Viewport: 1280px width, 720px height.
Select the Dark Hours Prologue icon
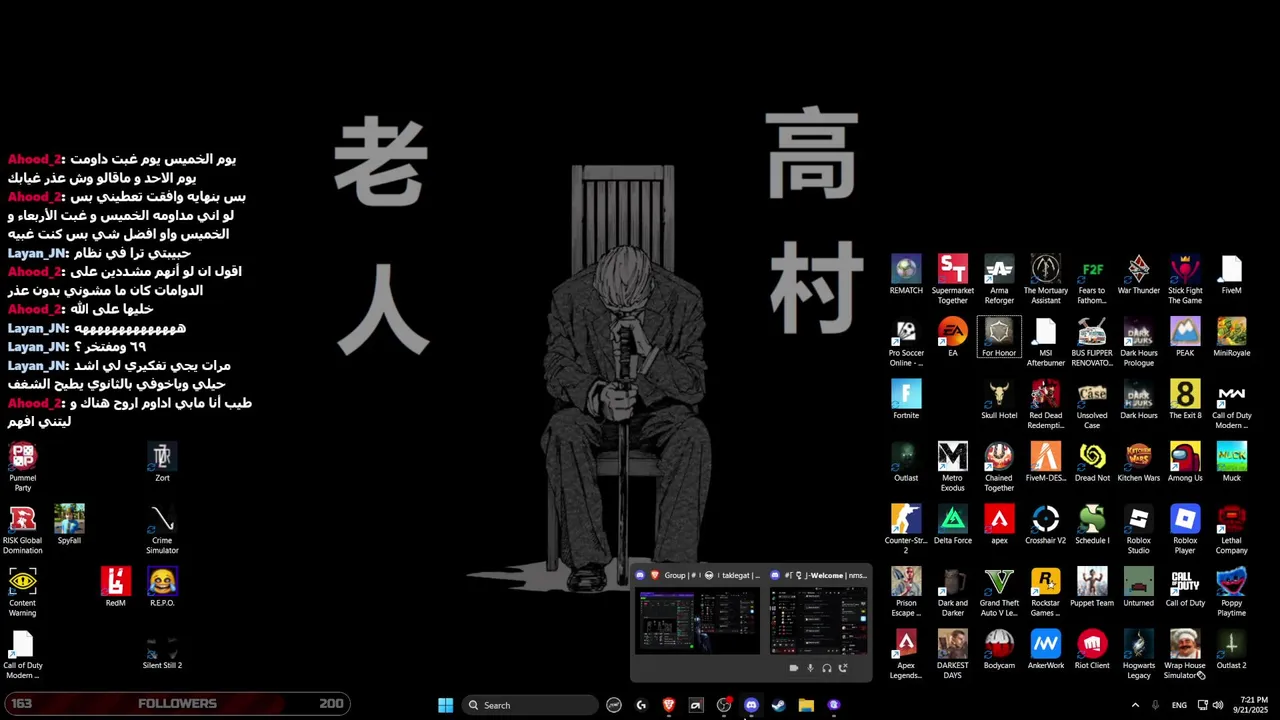[x=1138, y=342]
